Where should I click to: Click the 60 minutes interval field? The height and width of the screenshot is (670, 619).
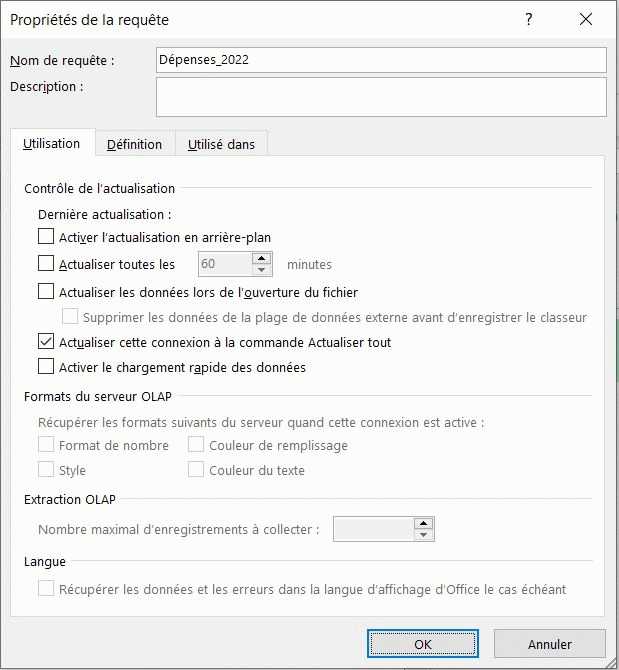(223, 264)
